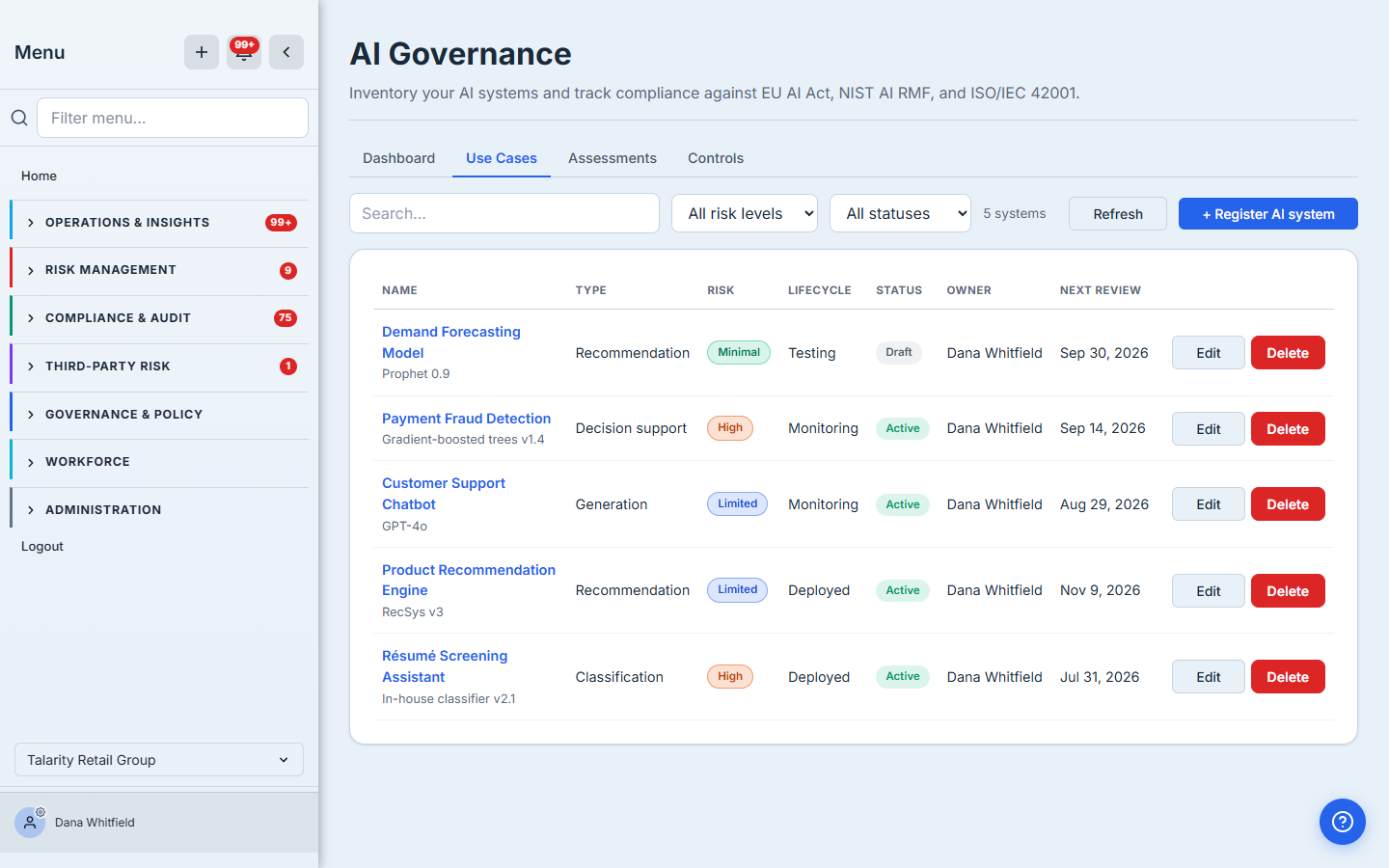
Task: Click the Testing lifecycle cell
Action: pos(812,353)
